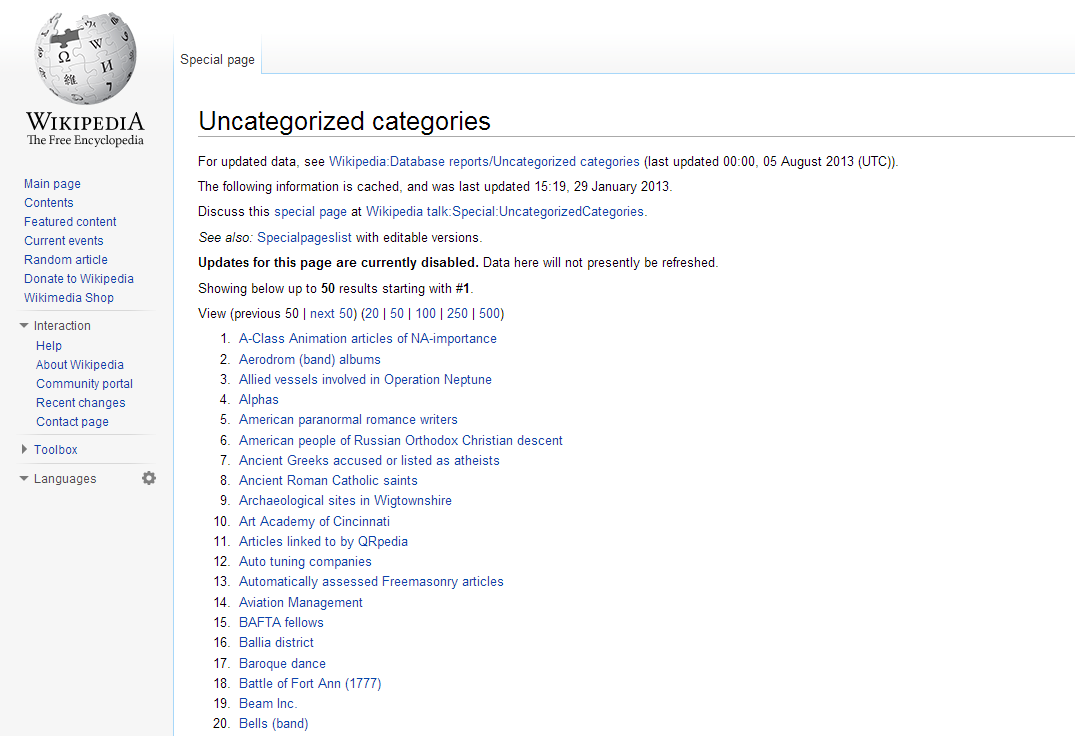The width and height of the screenshot is (1075, 736).
Task: Open Wikipedia talk:Special:UncategorizedCategories link
Action: (505, 212)
